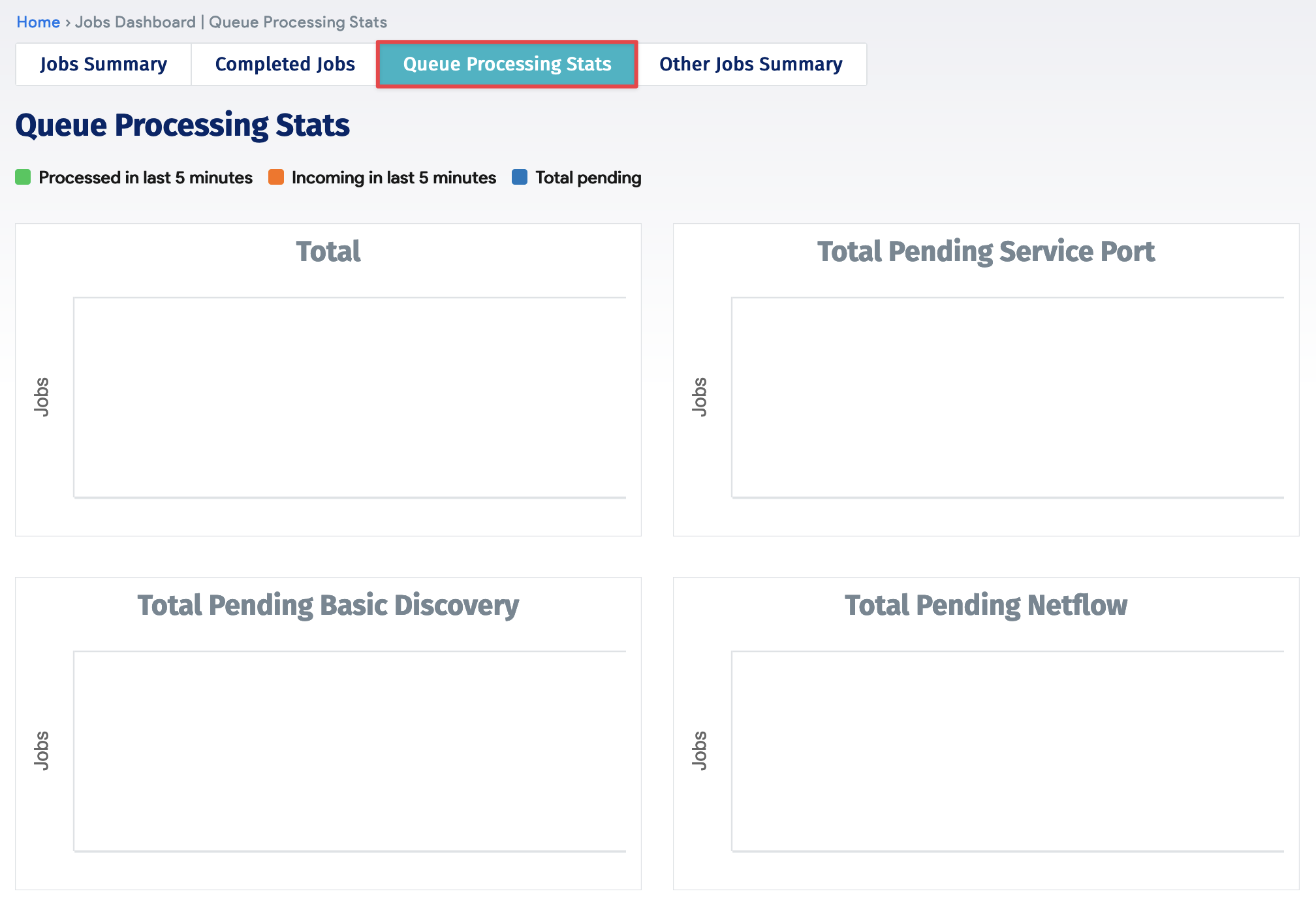
Task: Select the Queue Processing Stats tab
Action: tap(507, 64)
